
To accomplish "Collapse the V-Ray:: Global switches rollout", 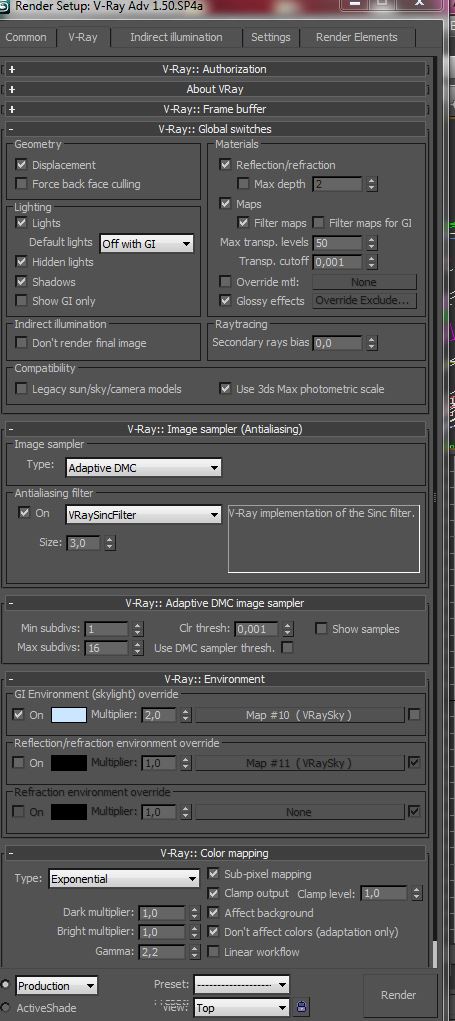I will pos(215,129).
